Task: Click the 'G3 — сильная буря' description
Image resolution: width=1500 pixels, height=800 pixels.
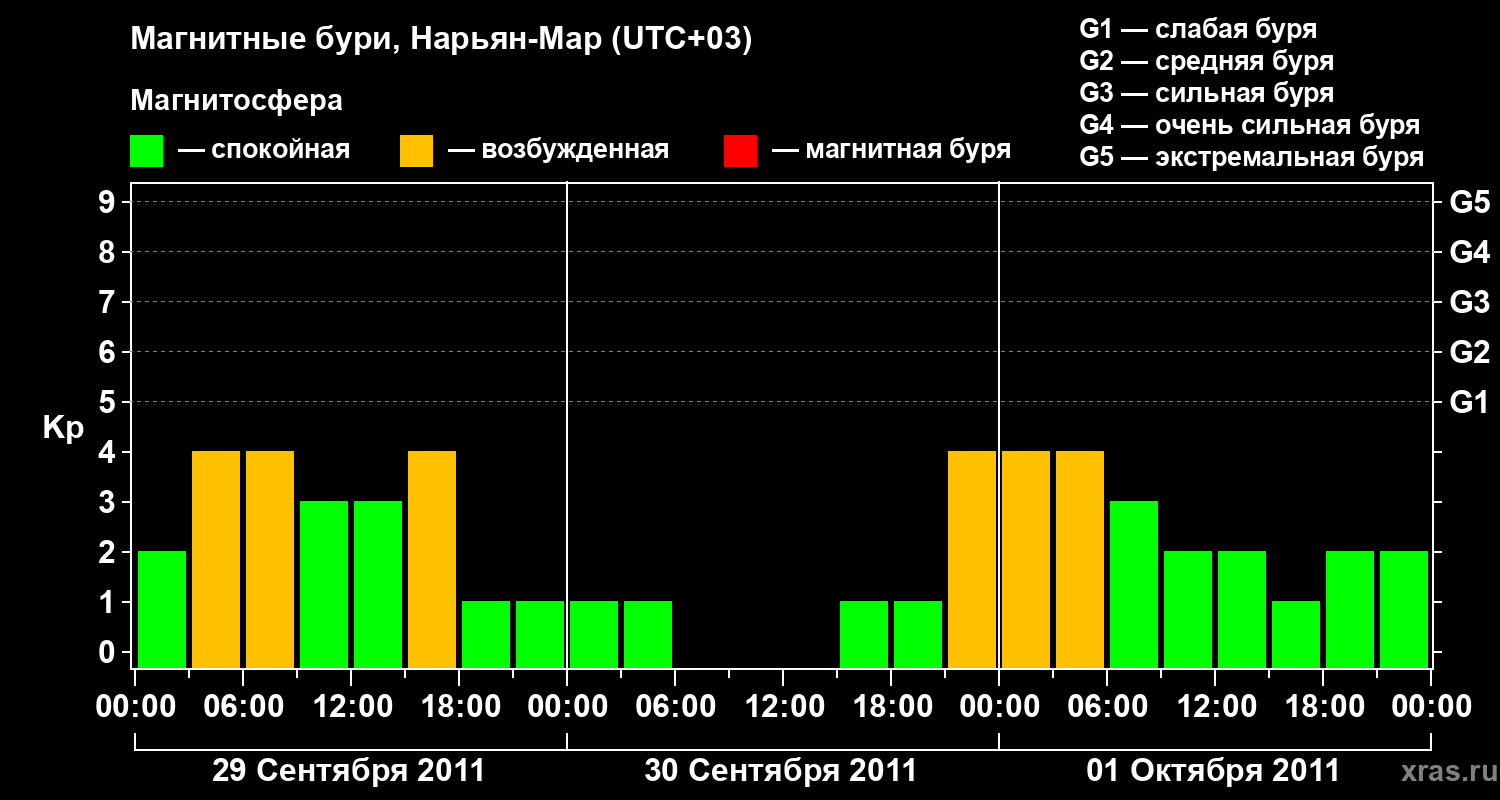Action: [1206, 93]
